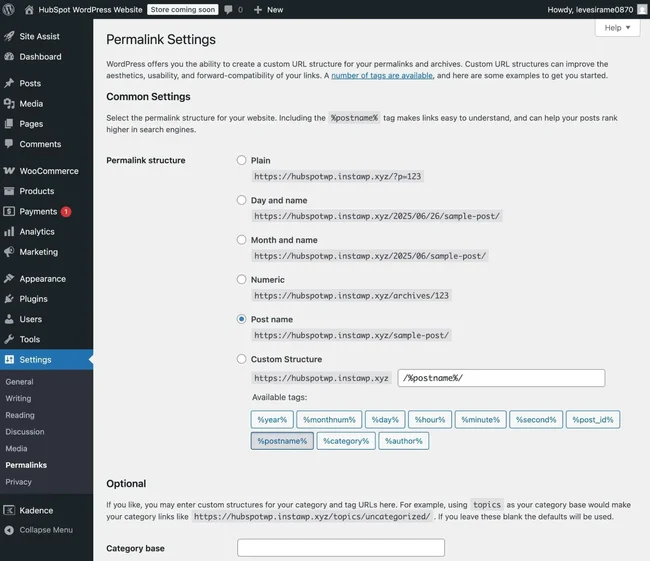Click the home icon beside site name
The width and height of the screenshot is (650, 561).
[x=29, y=10]
